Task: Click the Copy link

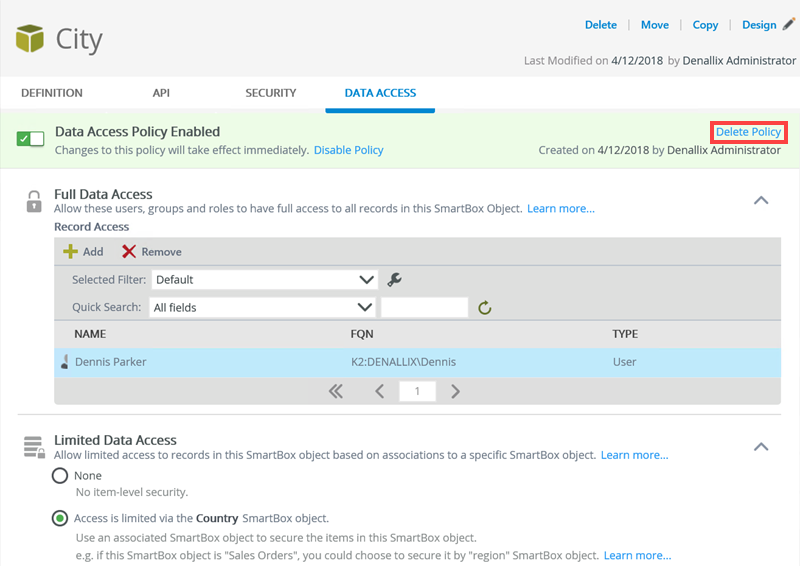Action: [705, 25]
